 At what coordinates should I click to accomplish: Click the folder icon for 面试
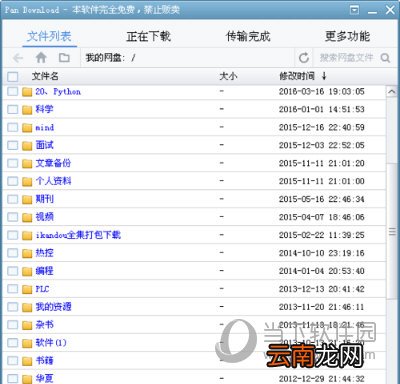(x=27, y=146)
